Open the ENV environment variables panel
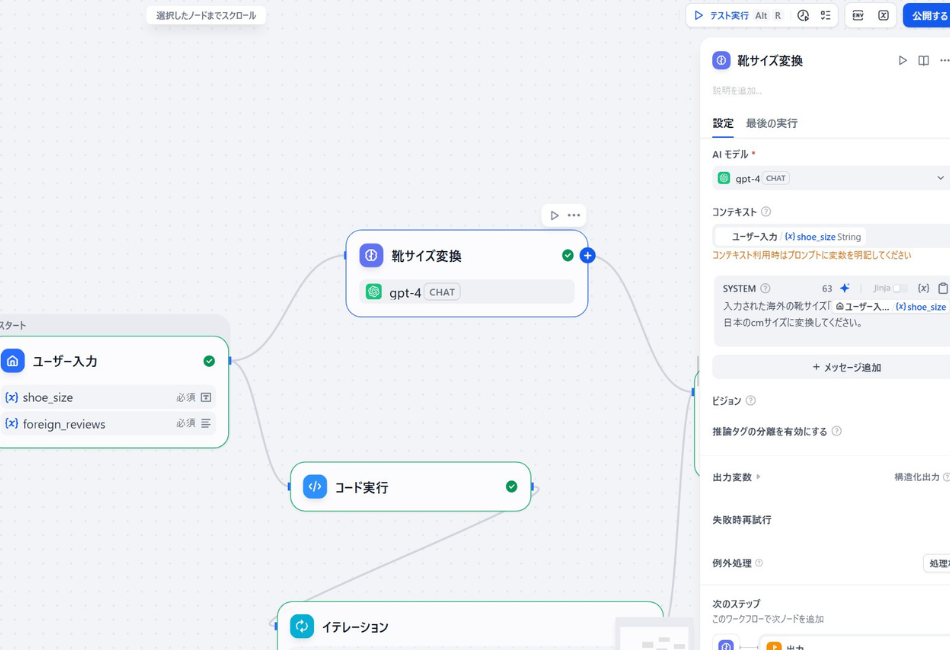 [x=858, y=15]
